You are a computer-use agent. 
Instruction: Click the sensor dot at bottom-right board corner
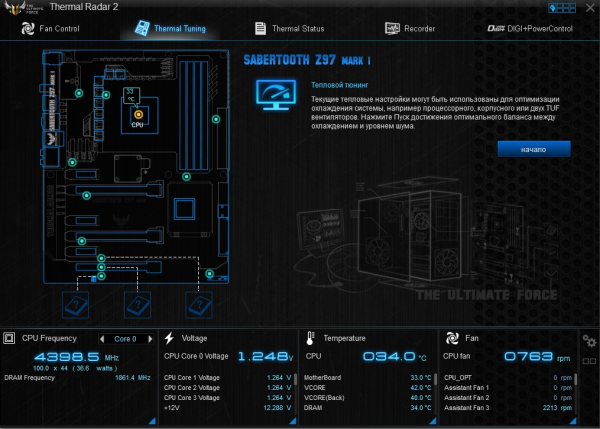point(209,274)
